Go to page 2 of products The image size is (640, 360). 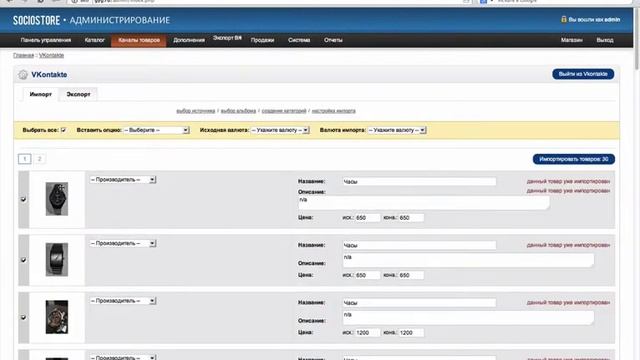pos(40,159)
